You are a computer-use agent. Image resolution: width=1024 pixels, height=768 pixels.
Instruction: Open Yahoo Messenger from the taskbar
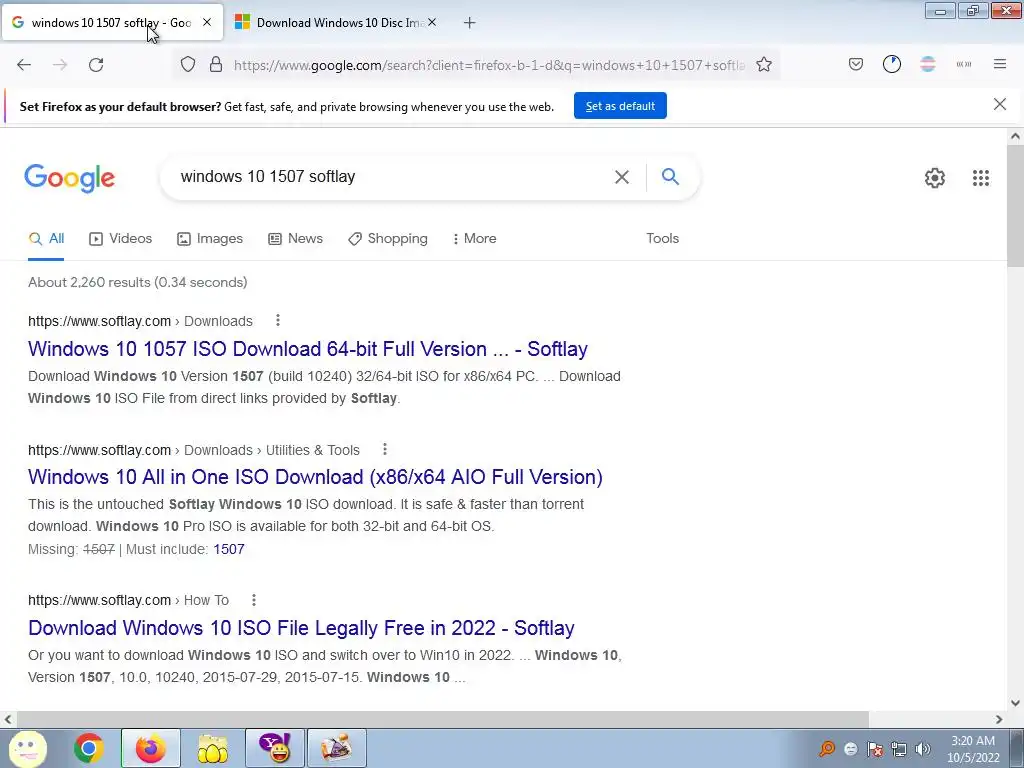[x=274, y=748]
